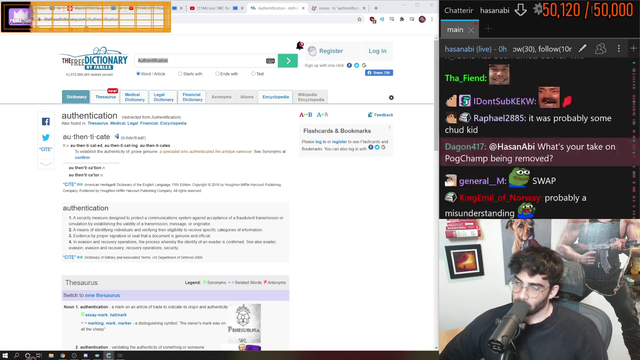Image resolution: width=640 pixels, height=360 pixels.
Task: Open the confirm synonyms link
Action: pos(82,158)
